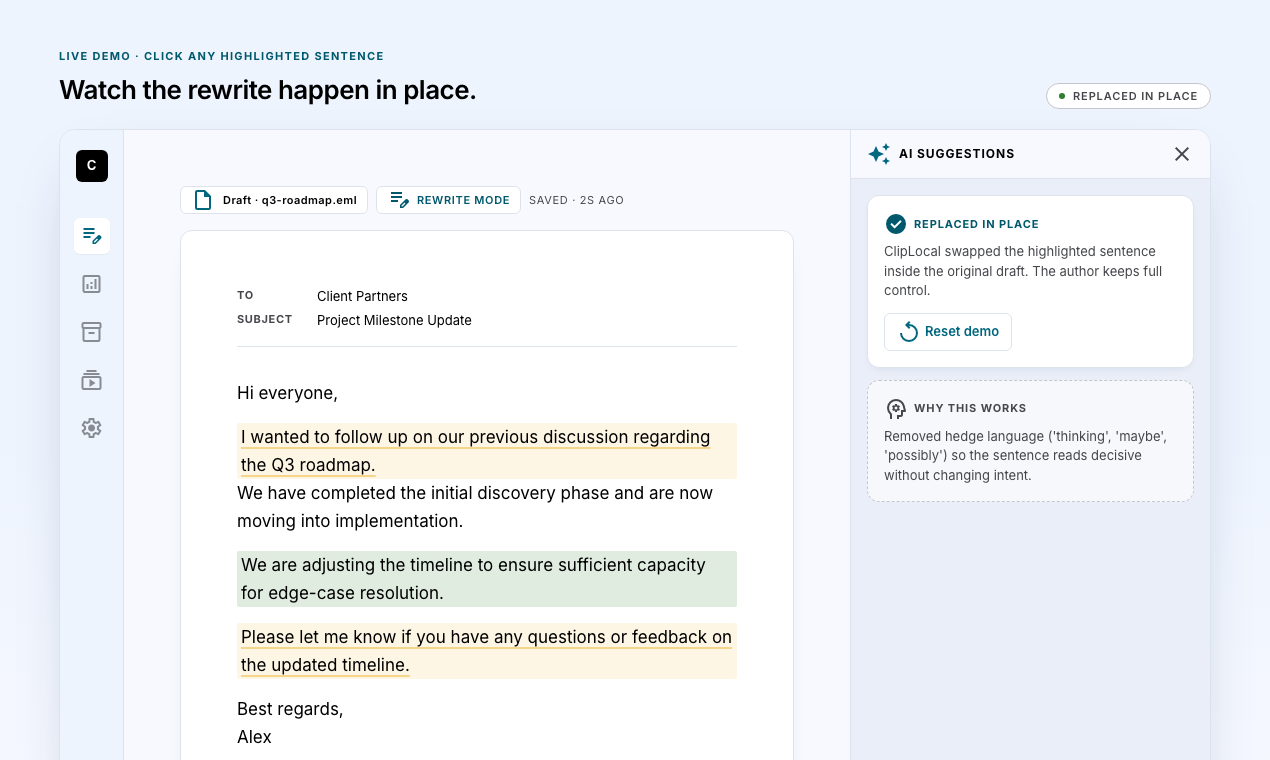Click the ClipLocal 'C' logo in sidebar
Screen dimensions: 1270x760
(92, 166)
